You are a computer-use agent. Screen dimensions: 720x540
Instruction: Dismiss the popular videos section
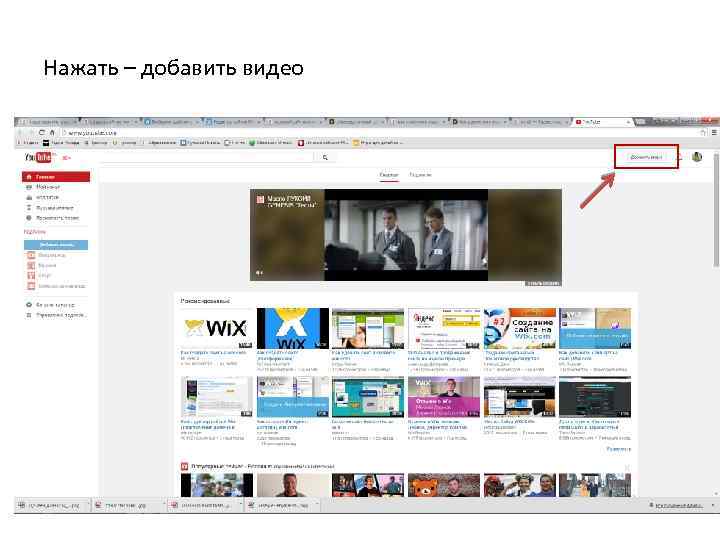coord(627,467)
